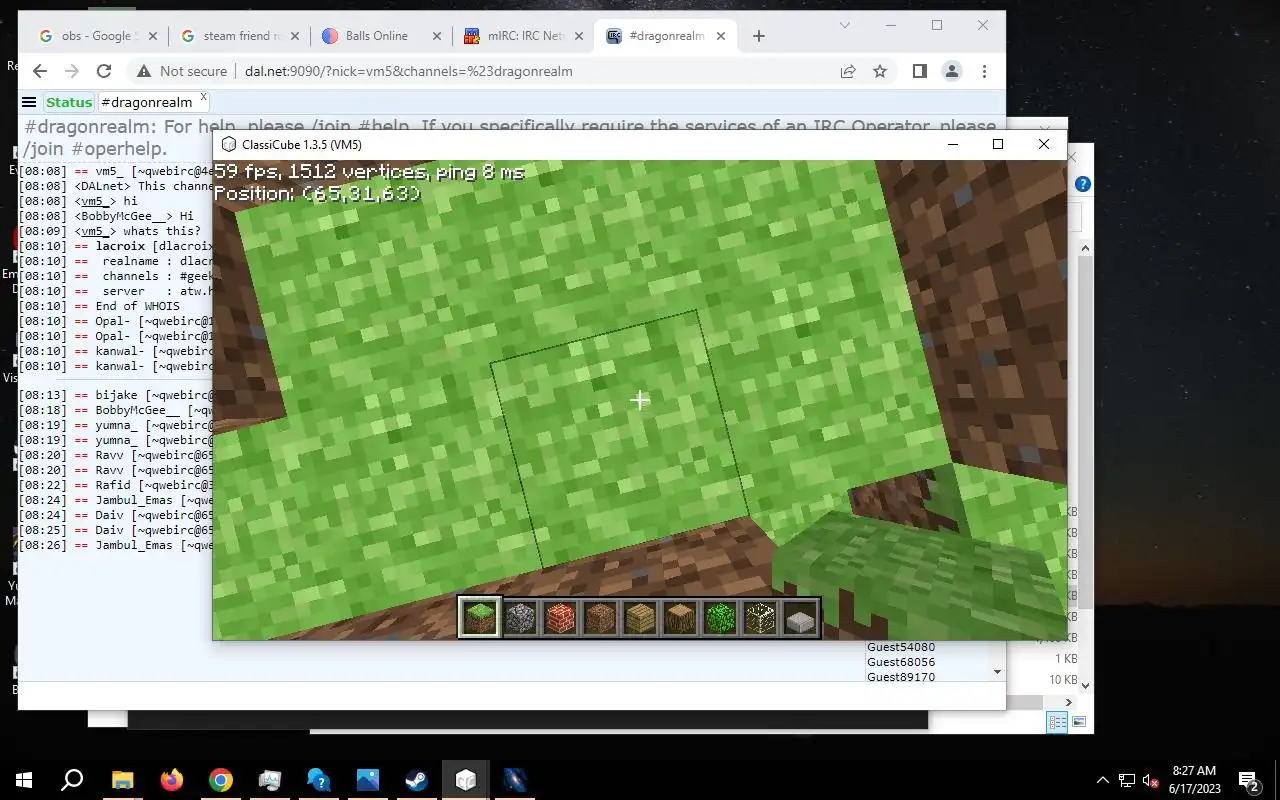Switch to the #dragonrealm browser tab

tap(666, 36)
